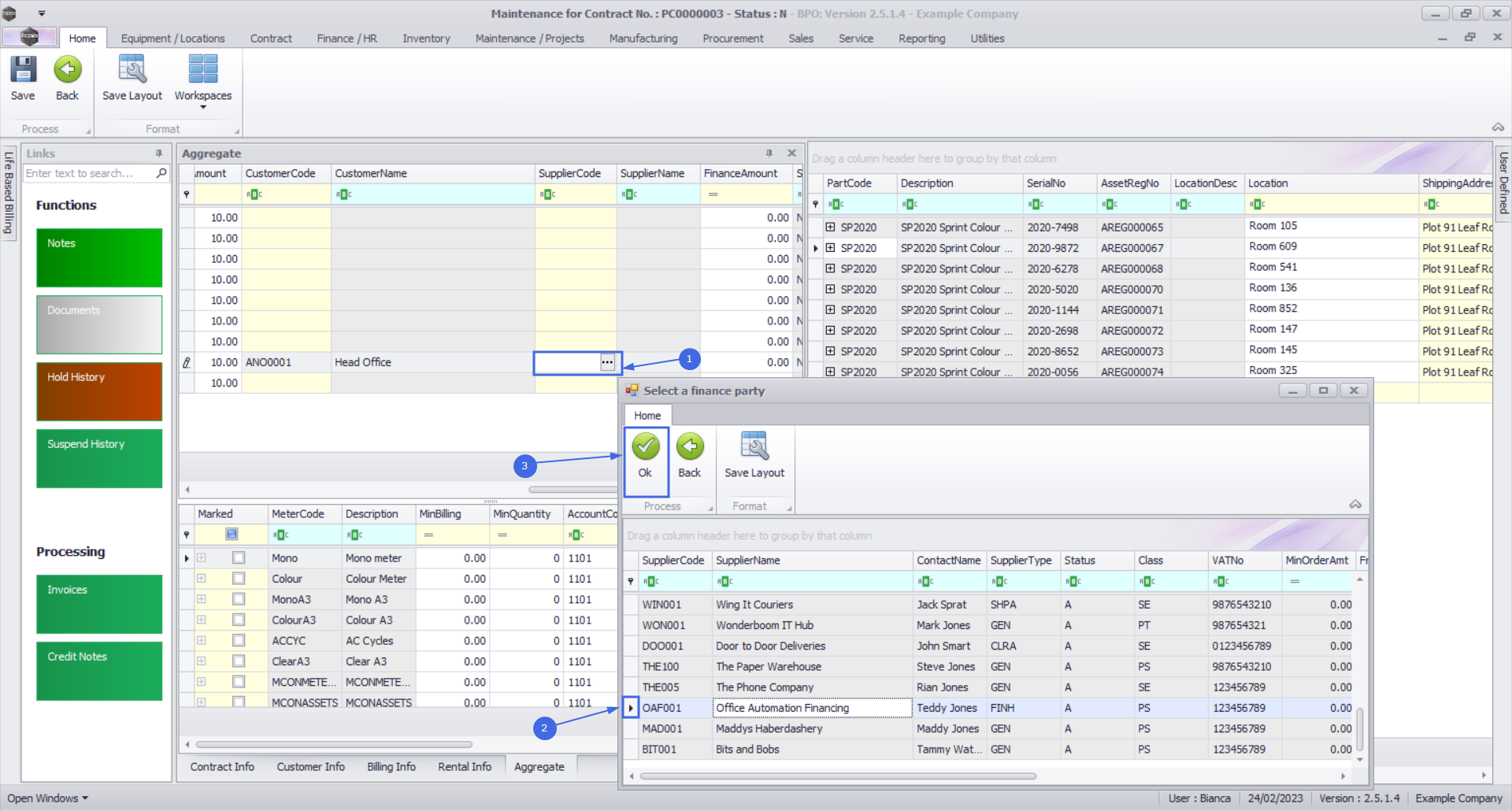The height and width of the screenshot is (811, 1512).
Task: Collapse the finance party dialog ribbon
Action: 1355,505
